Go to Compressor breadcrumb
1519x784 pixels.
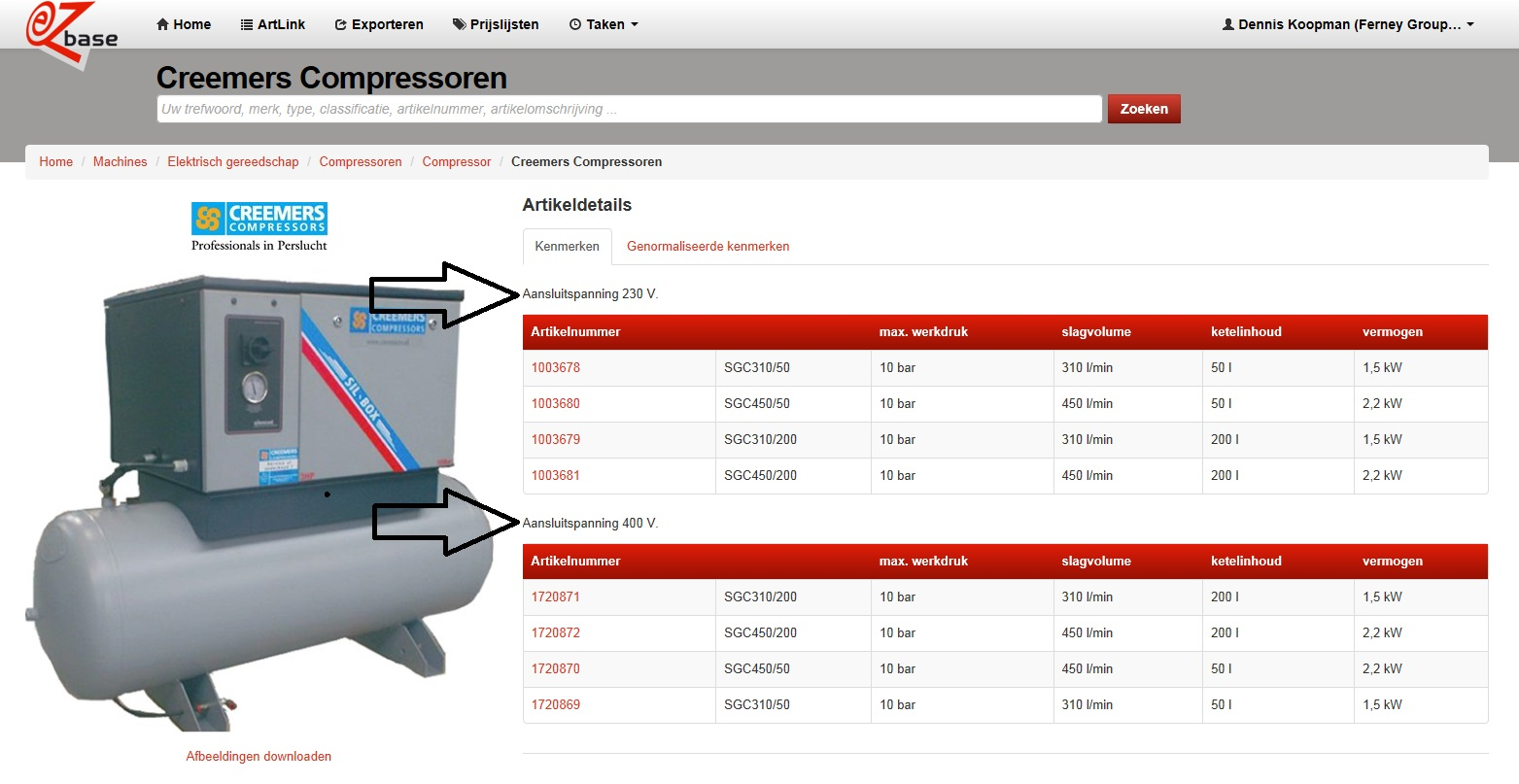[457, 162]
